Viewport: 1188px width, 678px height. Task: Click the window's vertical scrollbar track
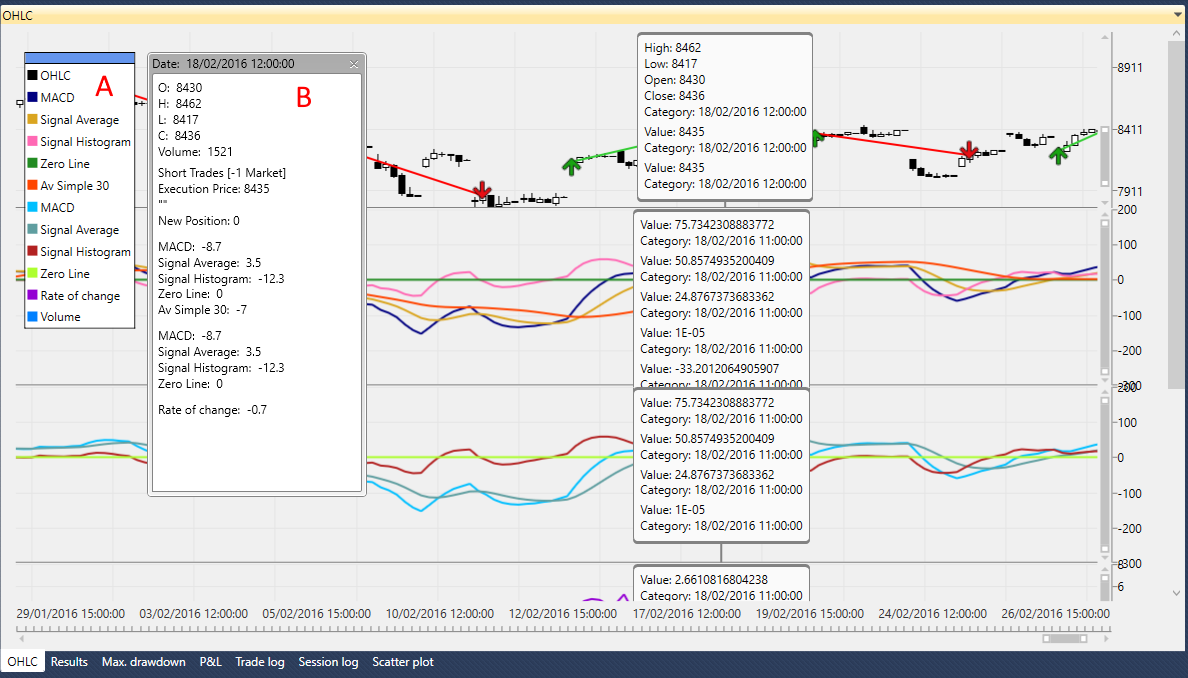coord(1177,314)
